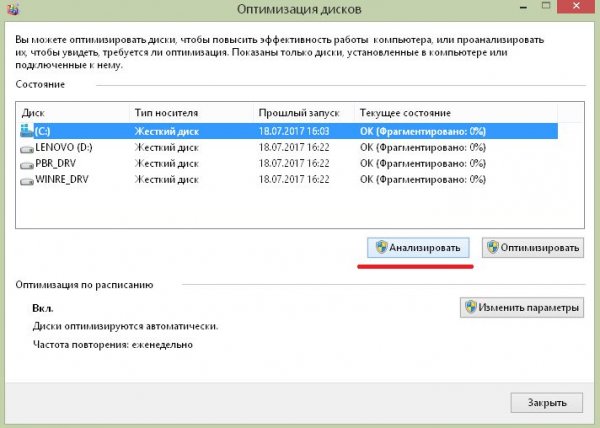Screen dimensions: 600x428
Task: Open Изменить параметры schedule settings
Action: pyautogui.click(x=522, y=308)
